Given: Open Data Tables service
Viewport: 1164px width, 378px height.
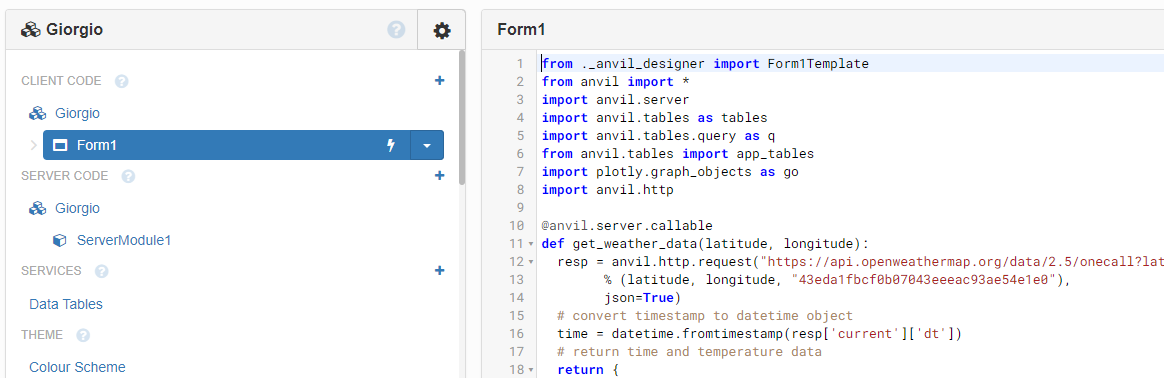Looking at the screenshot, I should click(x=66, y=304).
